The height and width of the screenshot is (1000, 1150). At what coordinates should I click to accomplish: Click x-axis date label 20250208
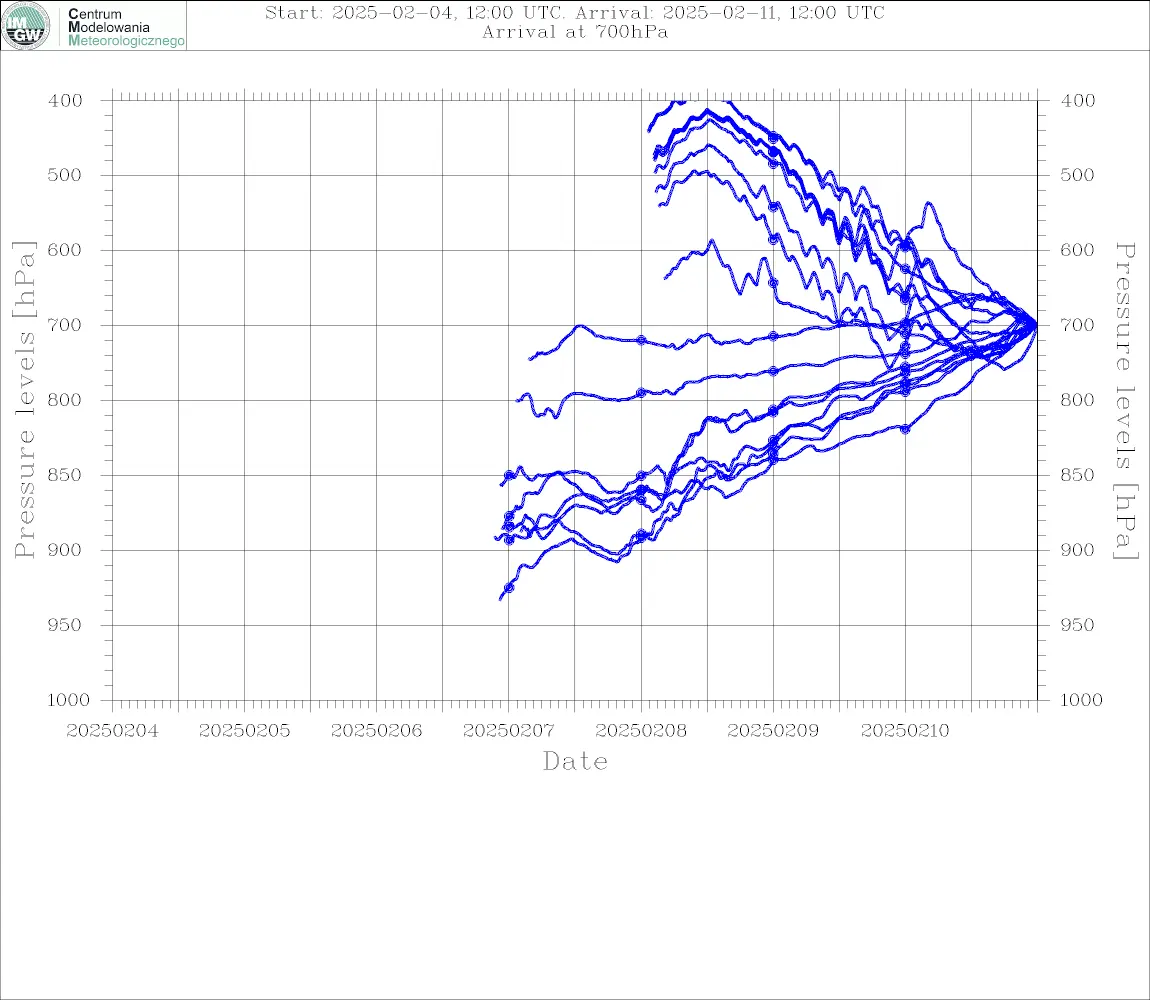(x=641, y=731)
